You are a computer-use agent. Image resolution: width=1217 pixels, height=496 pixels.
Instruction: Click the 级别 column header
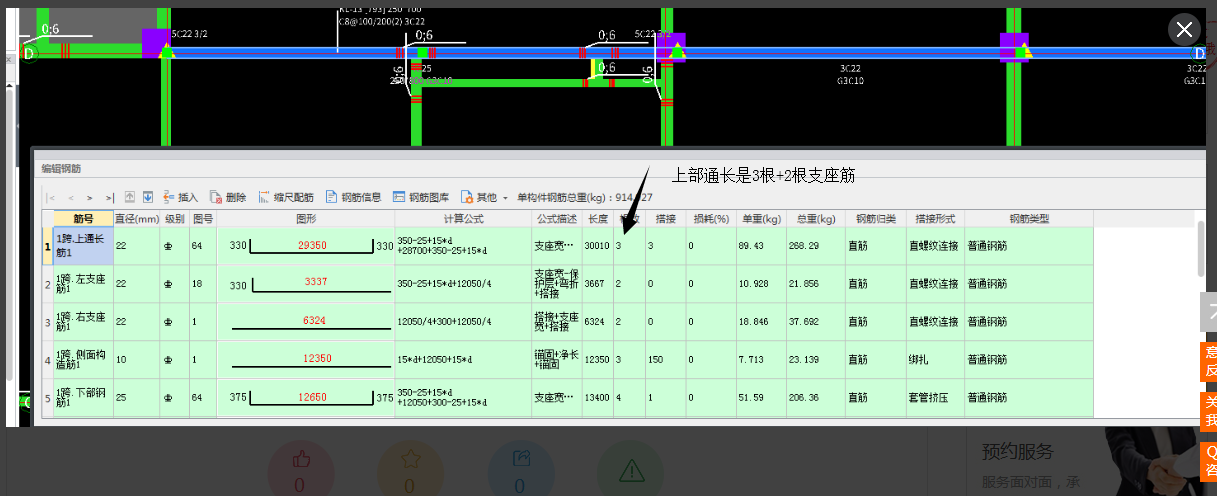pos(175,218)
